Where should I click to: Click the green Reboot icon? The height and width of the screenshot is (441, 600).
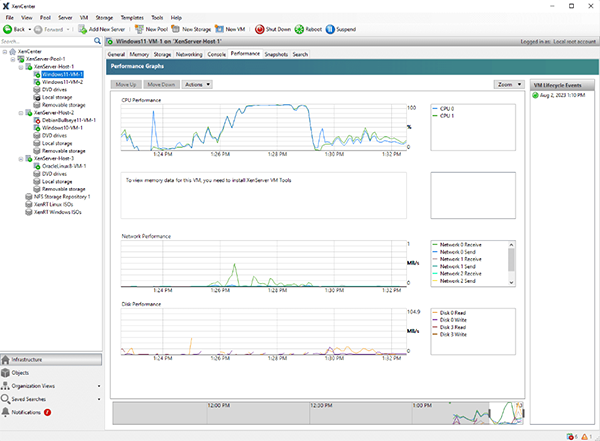pos(301,30)
